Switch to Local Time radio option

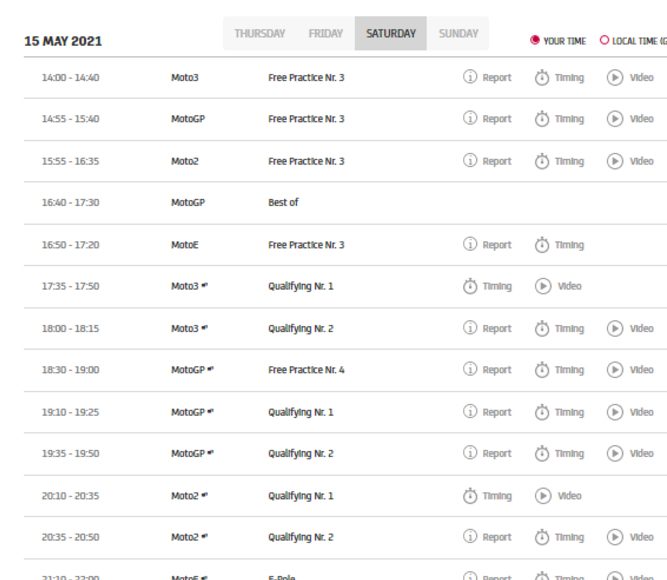tap(604, 41)
